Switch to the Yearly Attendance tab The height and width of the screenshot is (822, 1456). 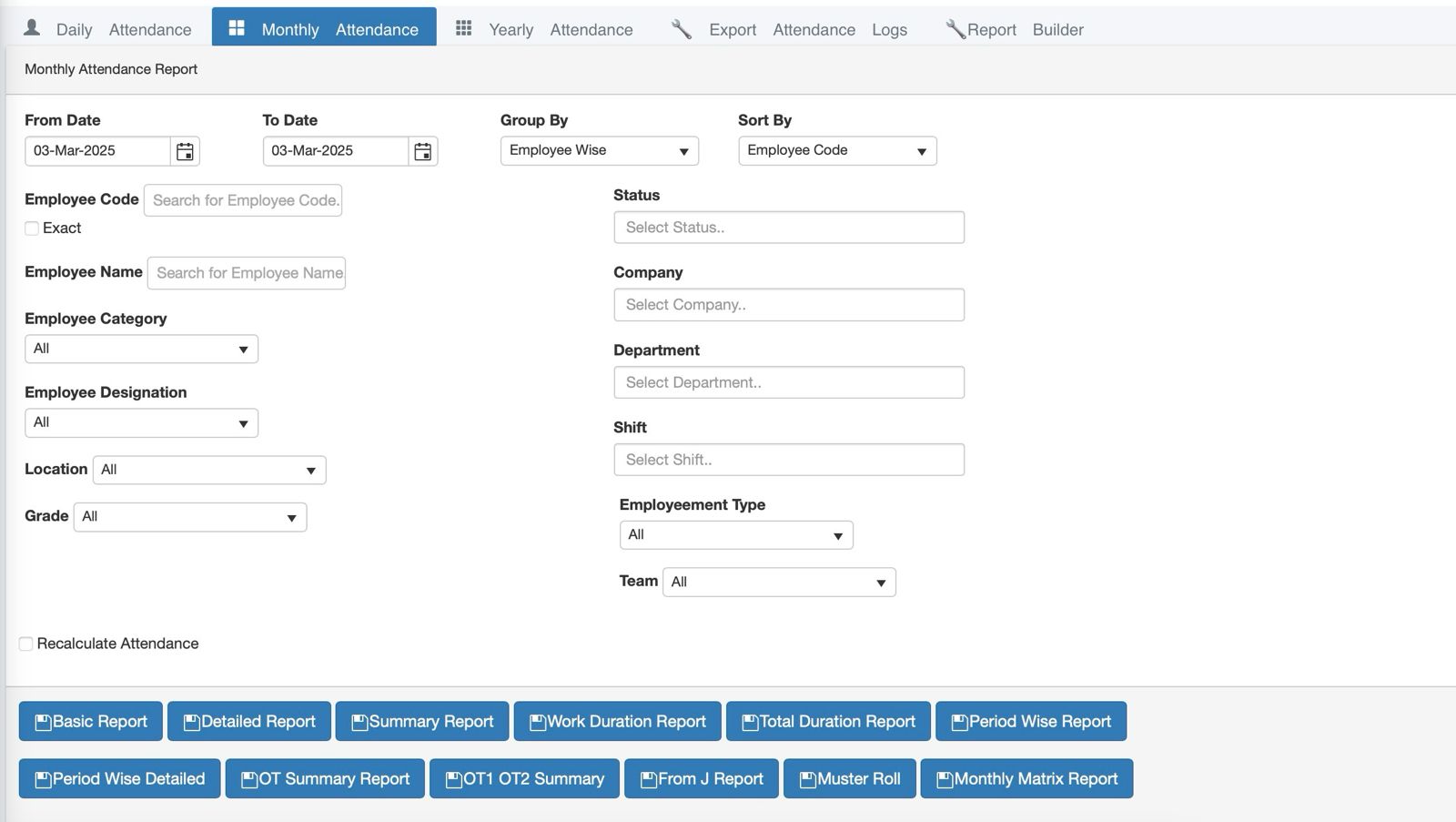point(544,29)
